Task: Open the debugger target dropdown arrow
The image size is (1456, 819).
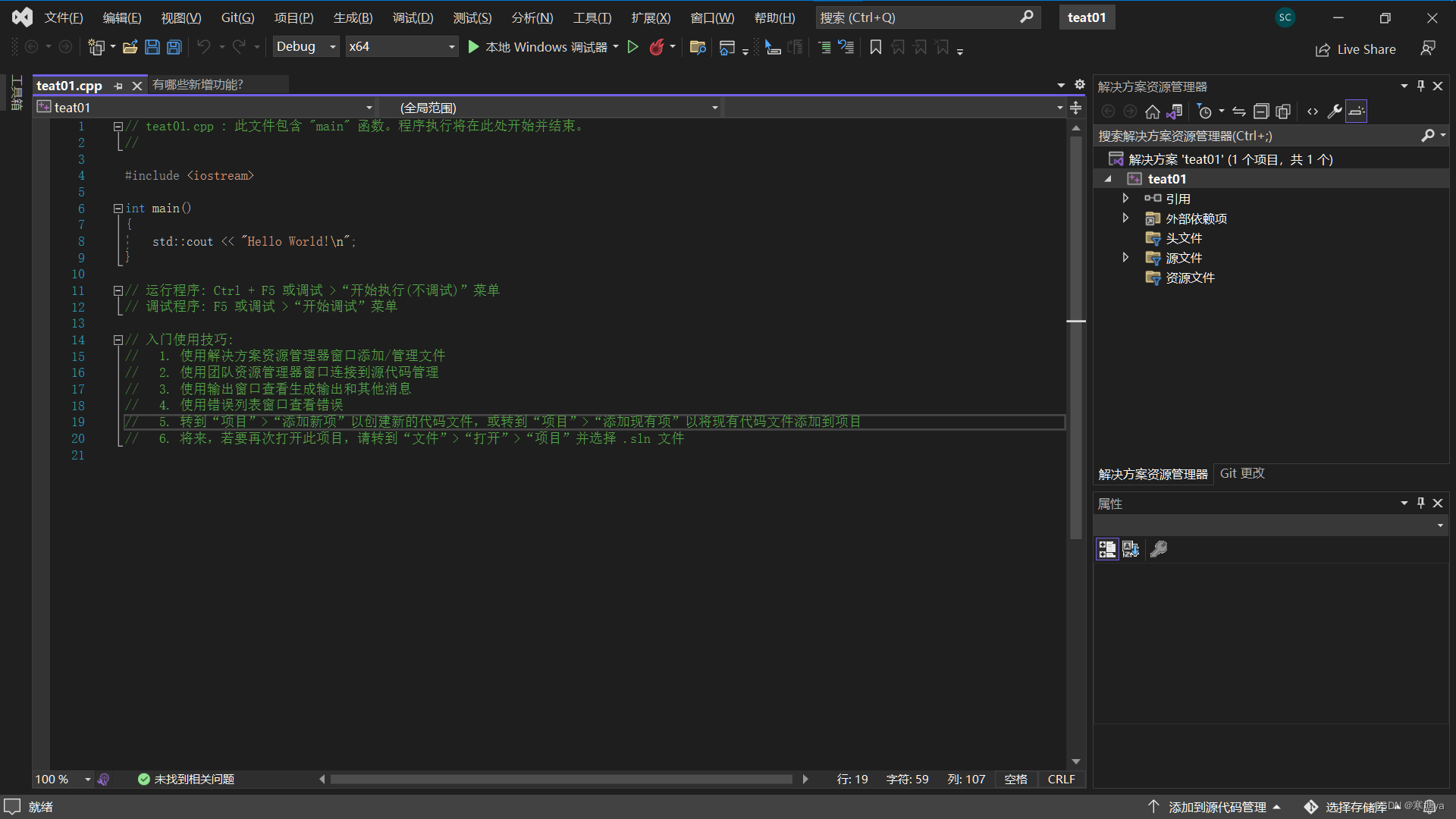Action: (x=616, y=47)
